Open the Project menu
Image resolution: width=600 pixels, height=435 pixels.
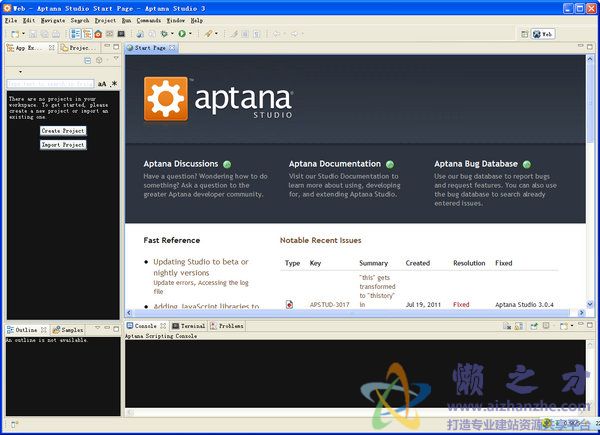click(x=105, y=20)
